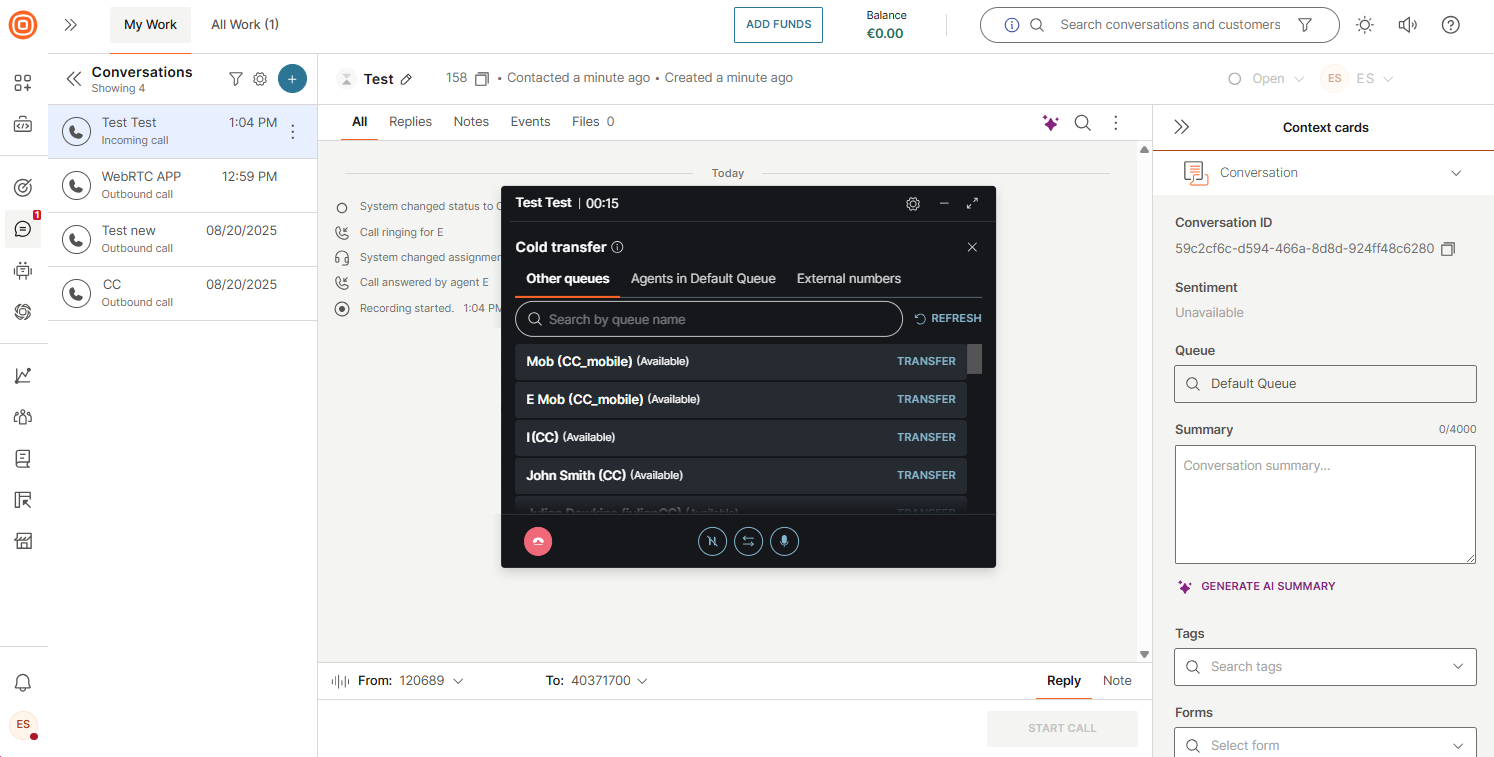Open call widget settings gear
This screenshot has height=757, width=1494.
[x=913, y=203]
